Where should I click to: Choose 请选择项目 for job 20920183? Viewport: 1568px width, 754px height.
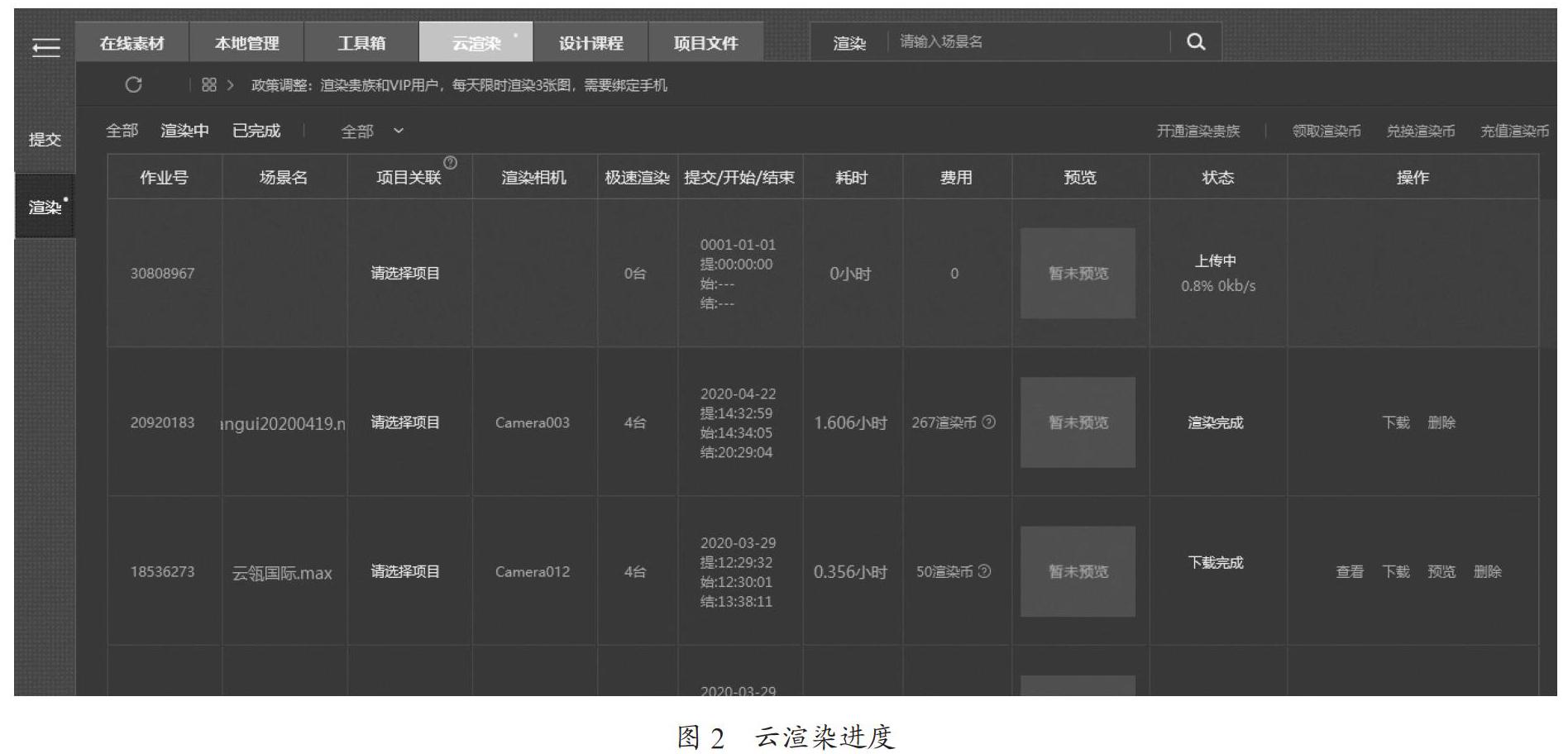click(405, 422)
